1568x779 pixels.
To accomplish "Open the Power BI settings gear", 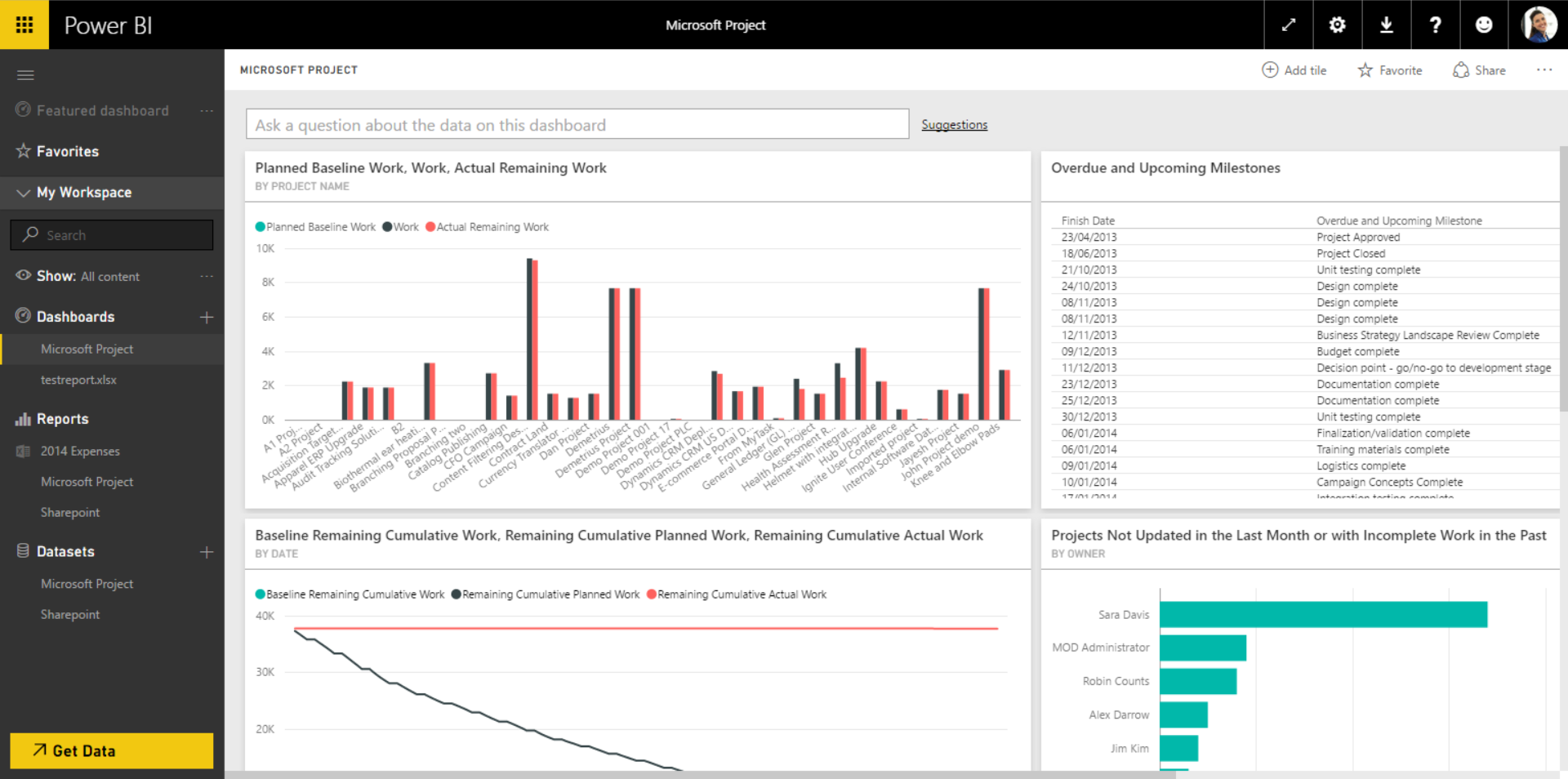I will pyautogui.click(x=1337, y=24).
